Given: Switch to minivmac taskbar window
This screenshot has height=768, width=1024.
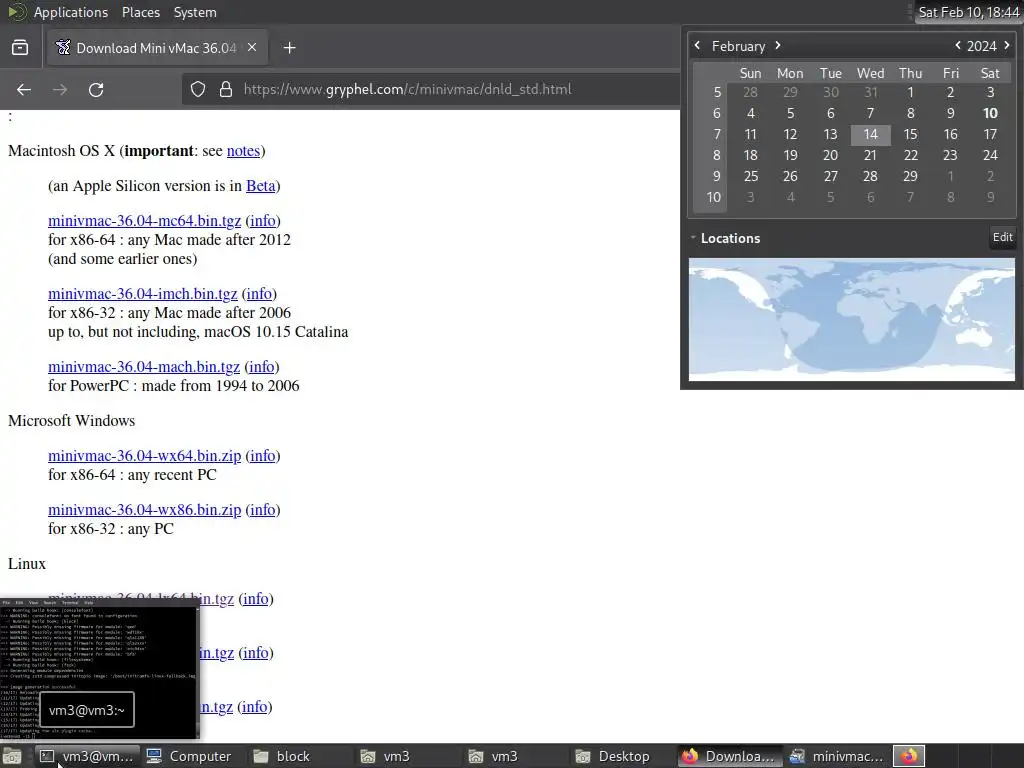Looking at the screenshot, I should [x=837, y=756].
